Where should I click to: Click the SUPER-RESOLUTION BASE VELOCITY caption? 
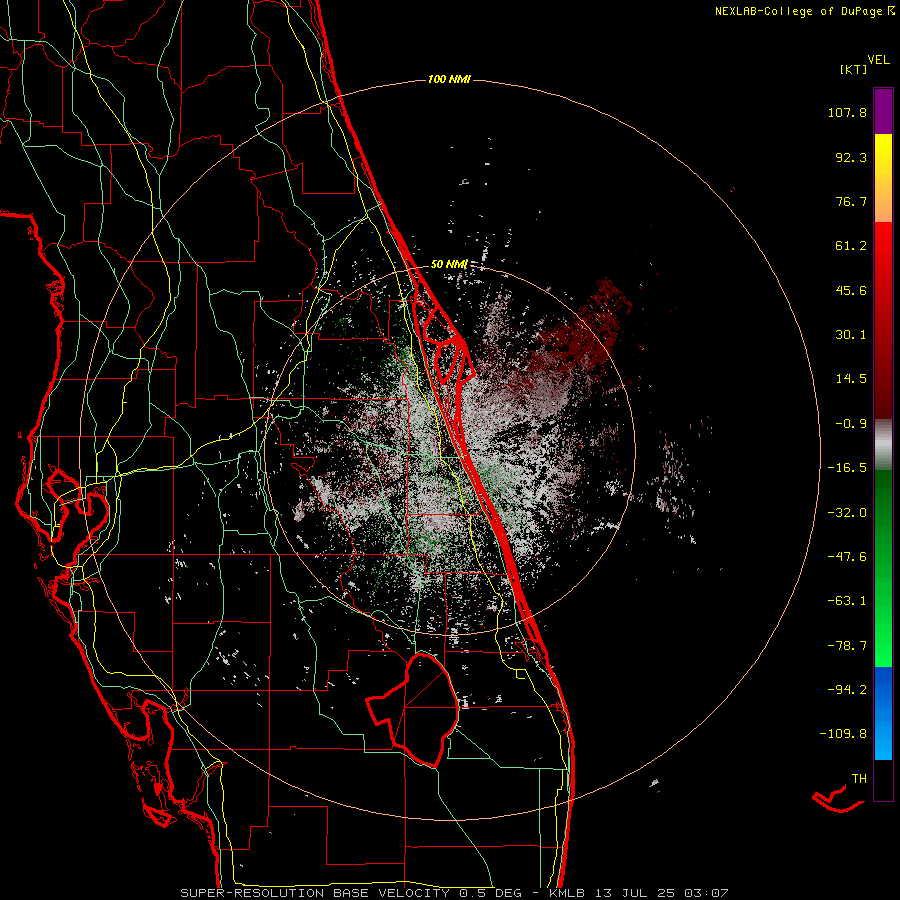point(315,893)
